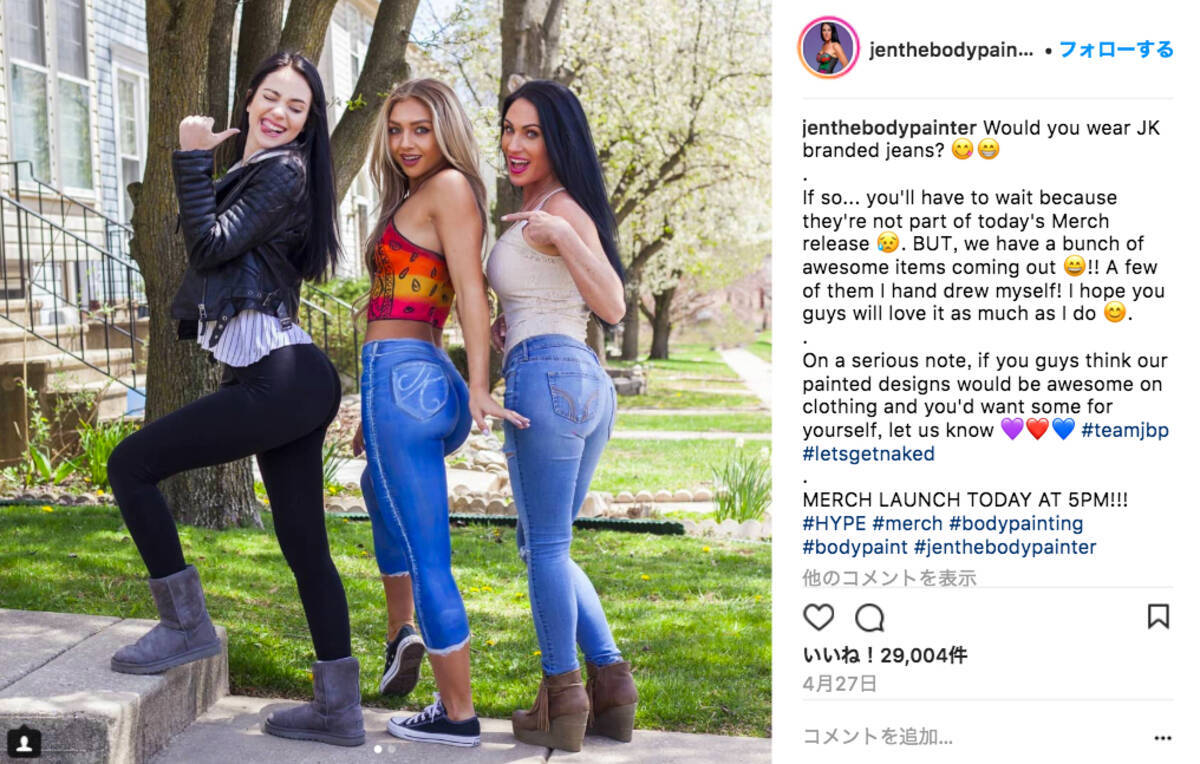View tagged people icon on photo
This screenshot has height=764, width=1200.
coord(23,742)
